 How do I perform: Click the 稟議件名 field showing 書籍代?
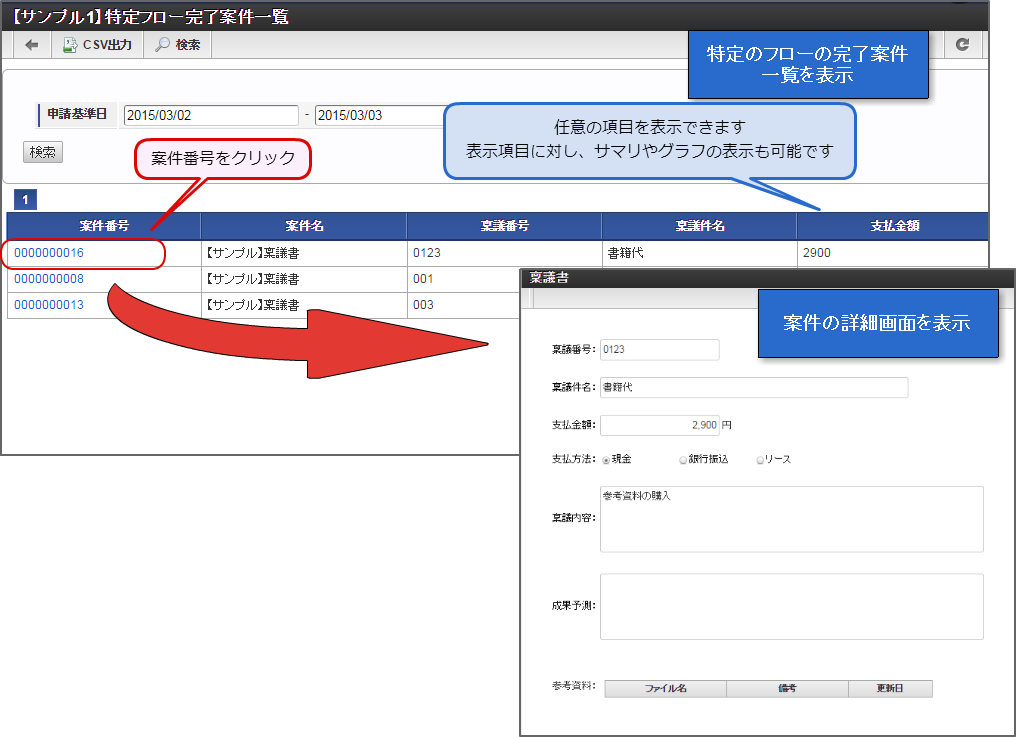pos(754,387)
